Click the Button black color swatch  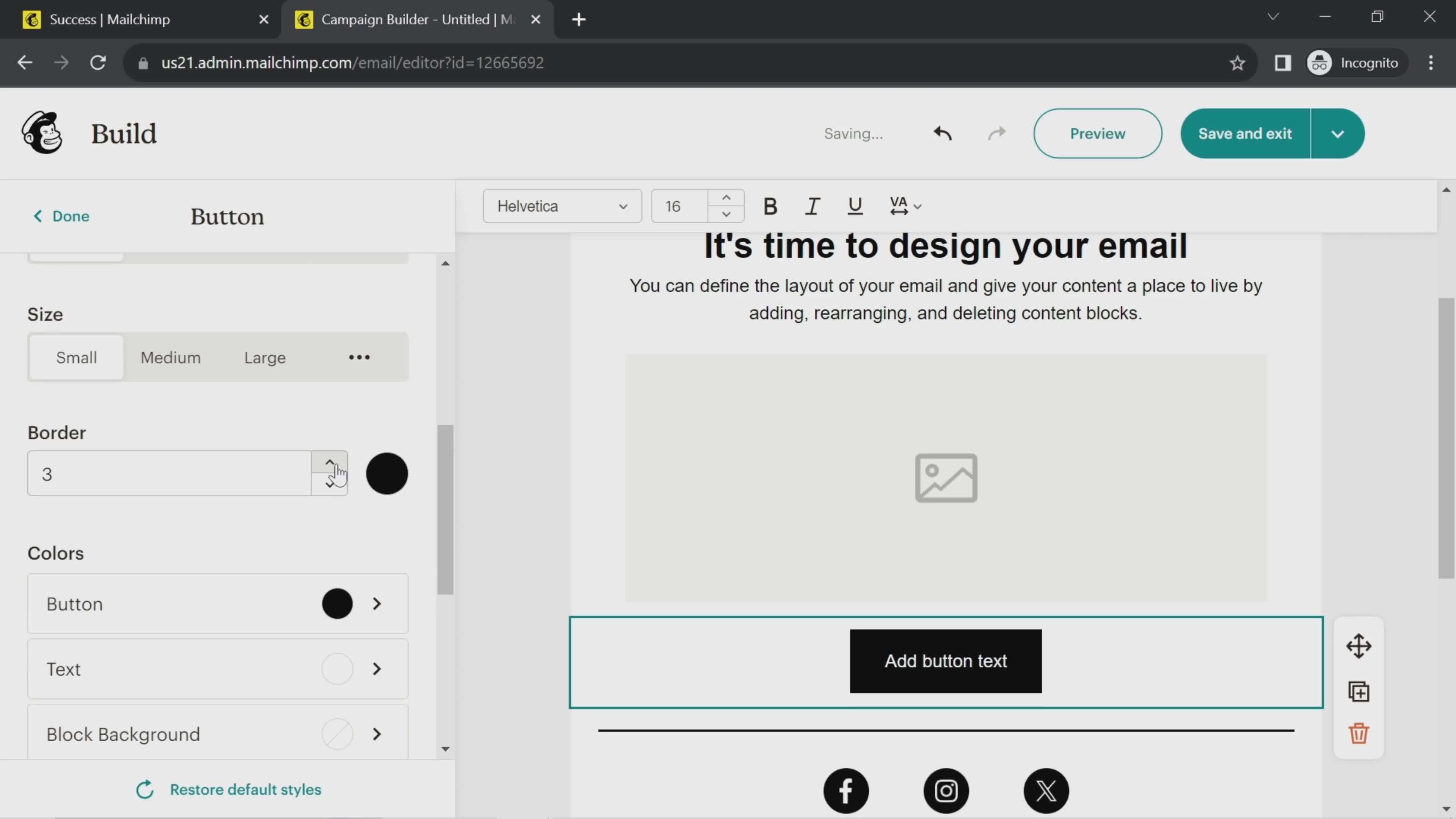coord(337,604)
